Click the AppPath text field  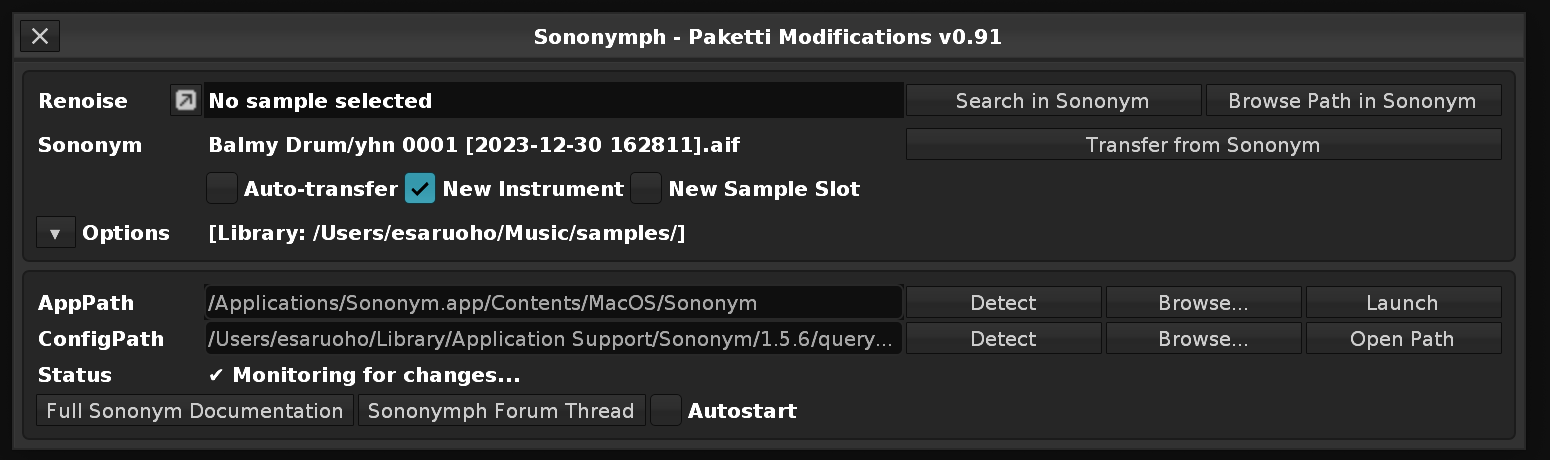pos(553,303)
